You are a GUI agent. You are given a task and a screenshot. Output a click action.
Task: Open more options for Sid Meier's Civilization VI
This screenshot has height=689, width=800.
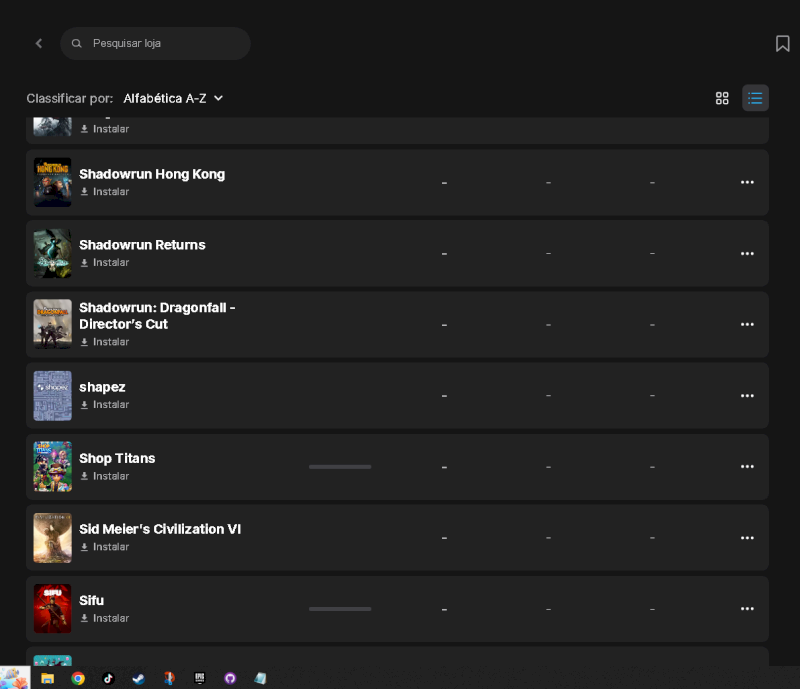coord(747,538)
